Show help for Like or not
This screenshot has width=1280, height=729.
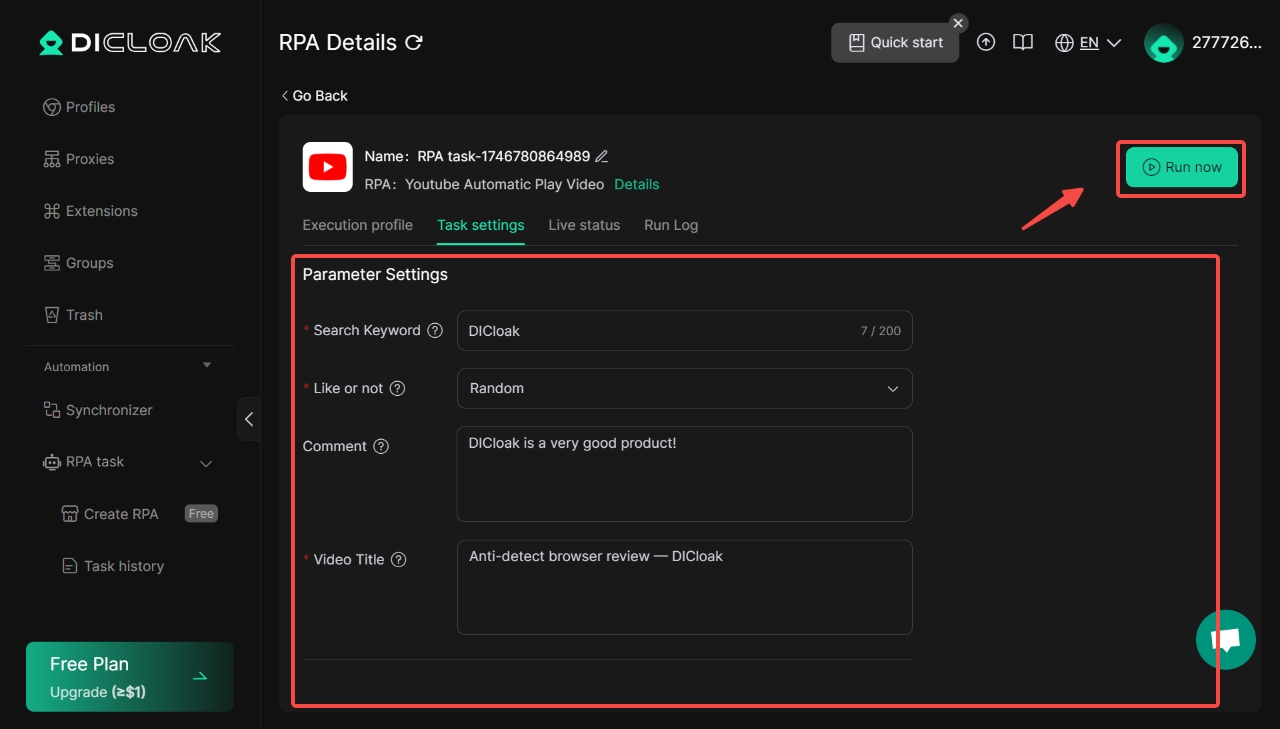point(397,388)
